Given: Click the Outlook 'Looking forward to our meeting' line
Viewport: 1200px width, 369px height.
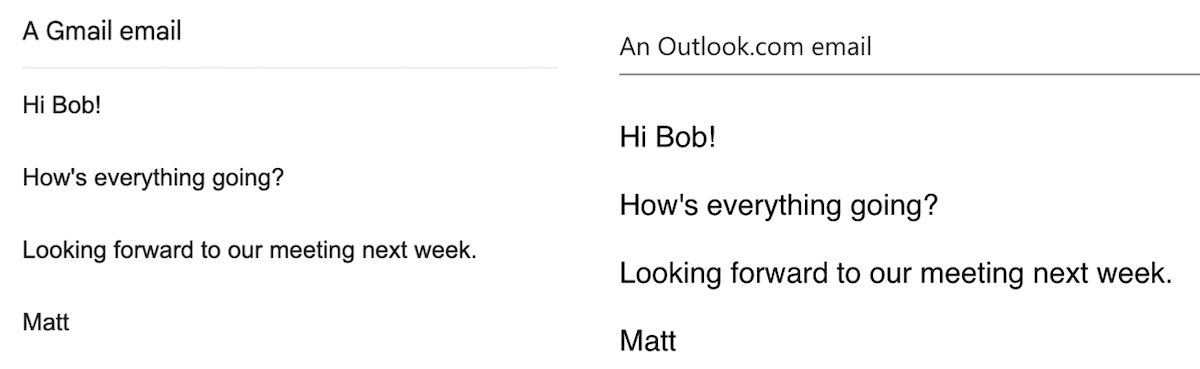Looking at the screenshot, I should 895,273.
